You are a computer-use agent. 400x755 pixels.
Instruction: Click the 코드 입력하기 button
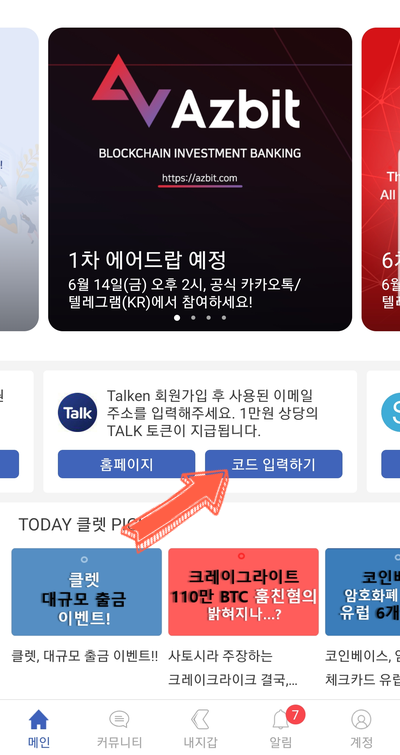tap(273, 464)
